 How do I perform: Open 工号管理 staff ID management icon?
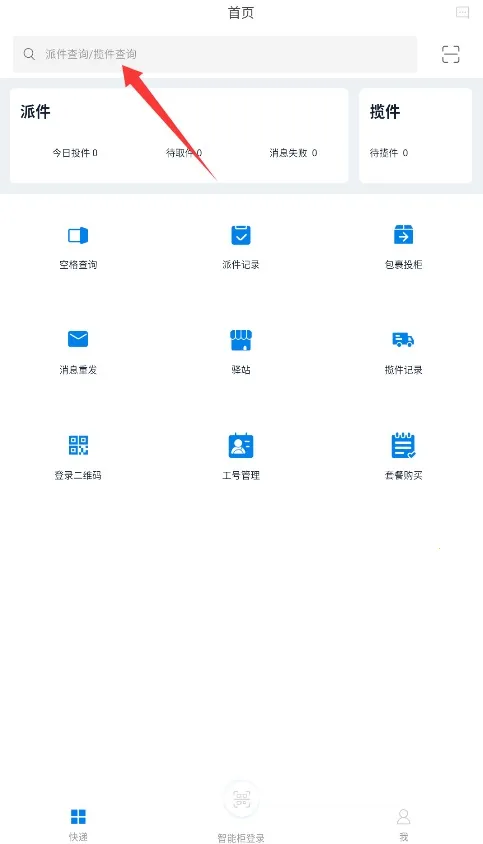(241, 445)
